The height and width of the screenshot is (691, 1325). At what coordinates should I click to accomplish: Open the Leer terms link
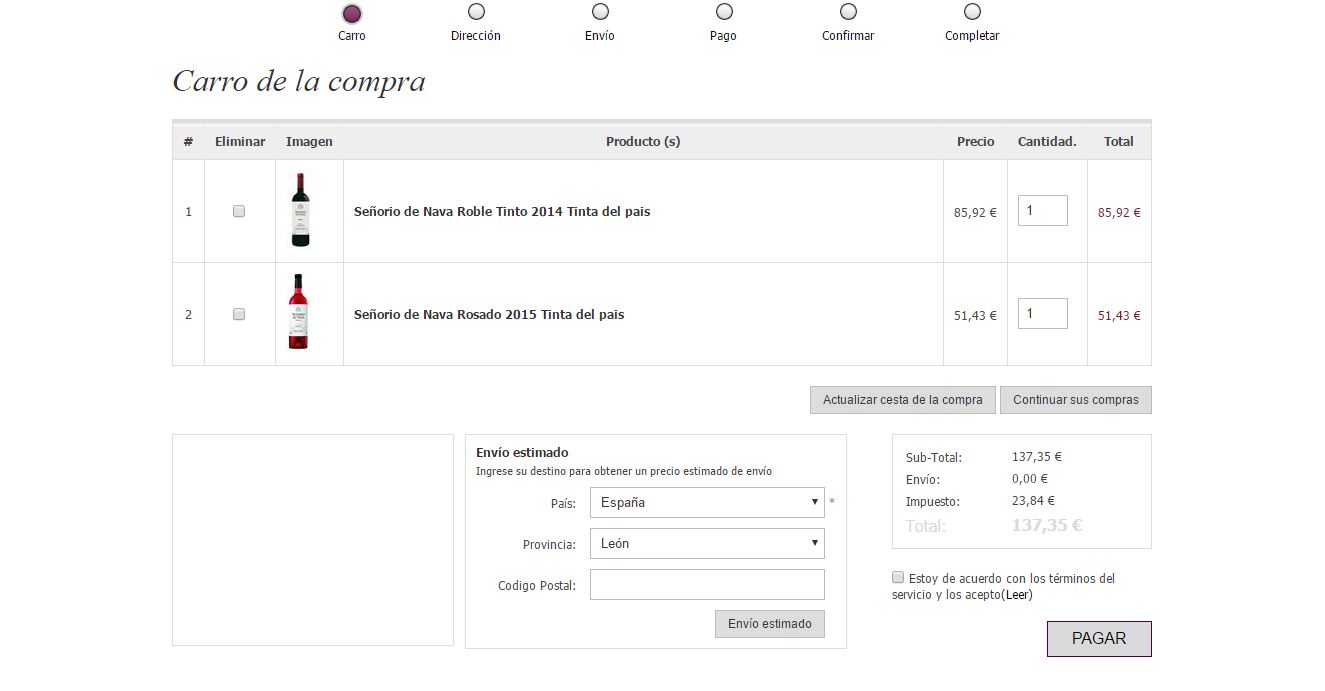[1018, 595]
